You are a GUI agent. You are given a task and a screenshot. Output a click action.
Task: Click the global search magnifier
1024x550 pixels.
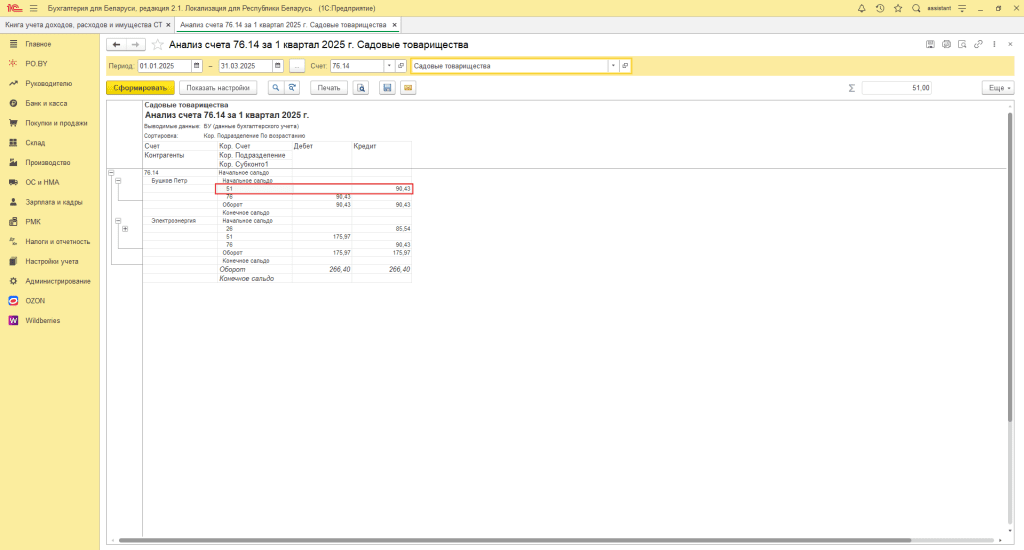pyautogui.click(x=916, y=8)
